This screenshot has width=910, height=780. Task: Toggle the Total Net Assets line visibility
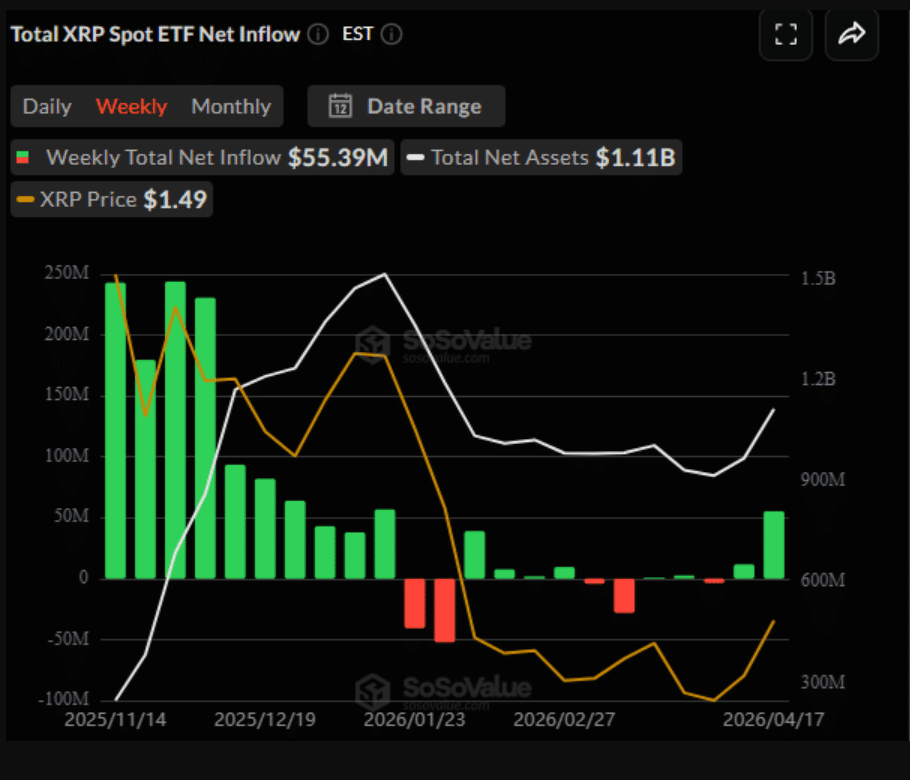point(540,157)
